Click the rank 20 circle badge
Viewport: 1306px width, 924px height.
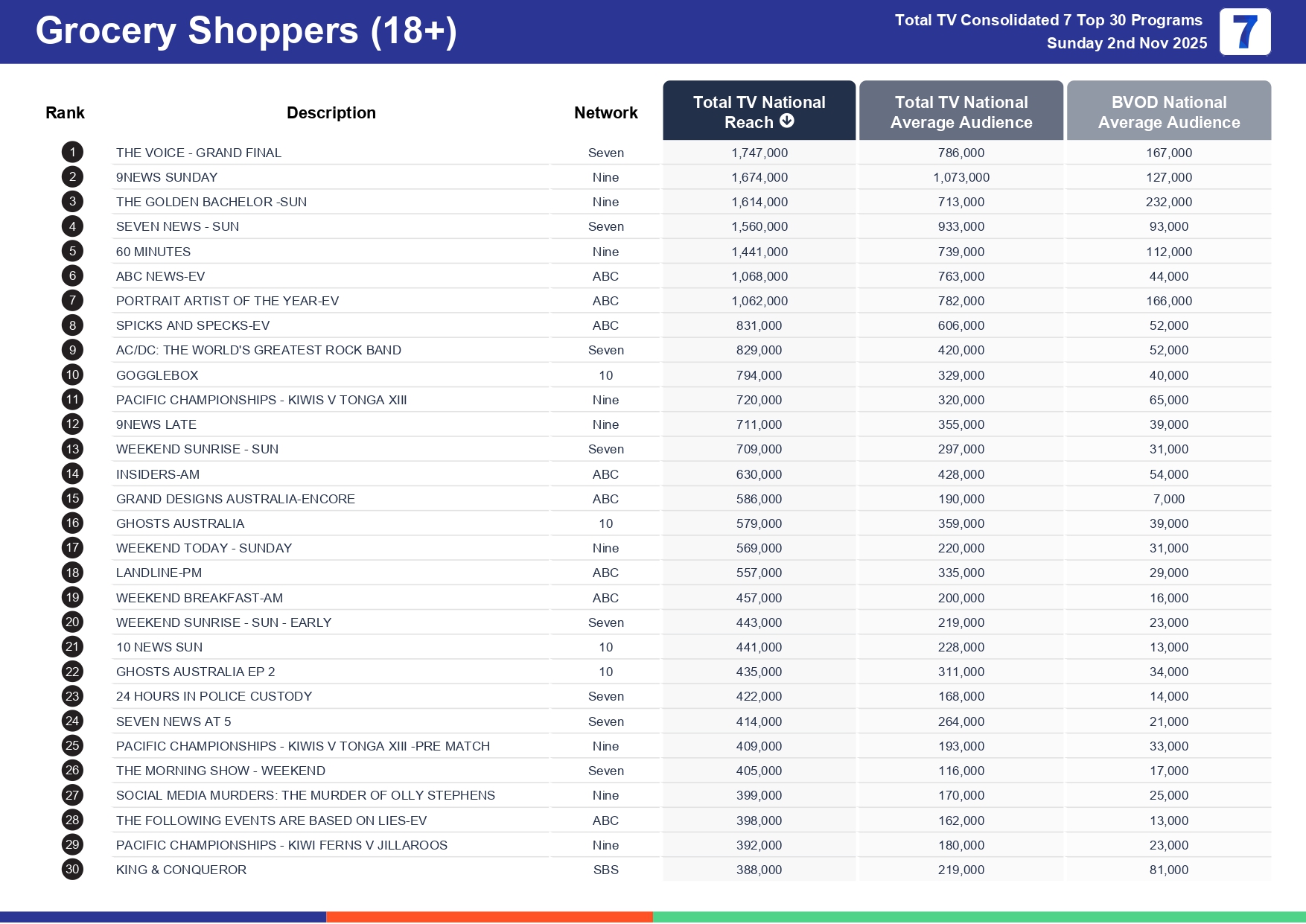coord(72,622)
